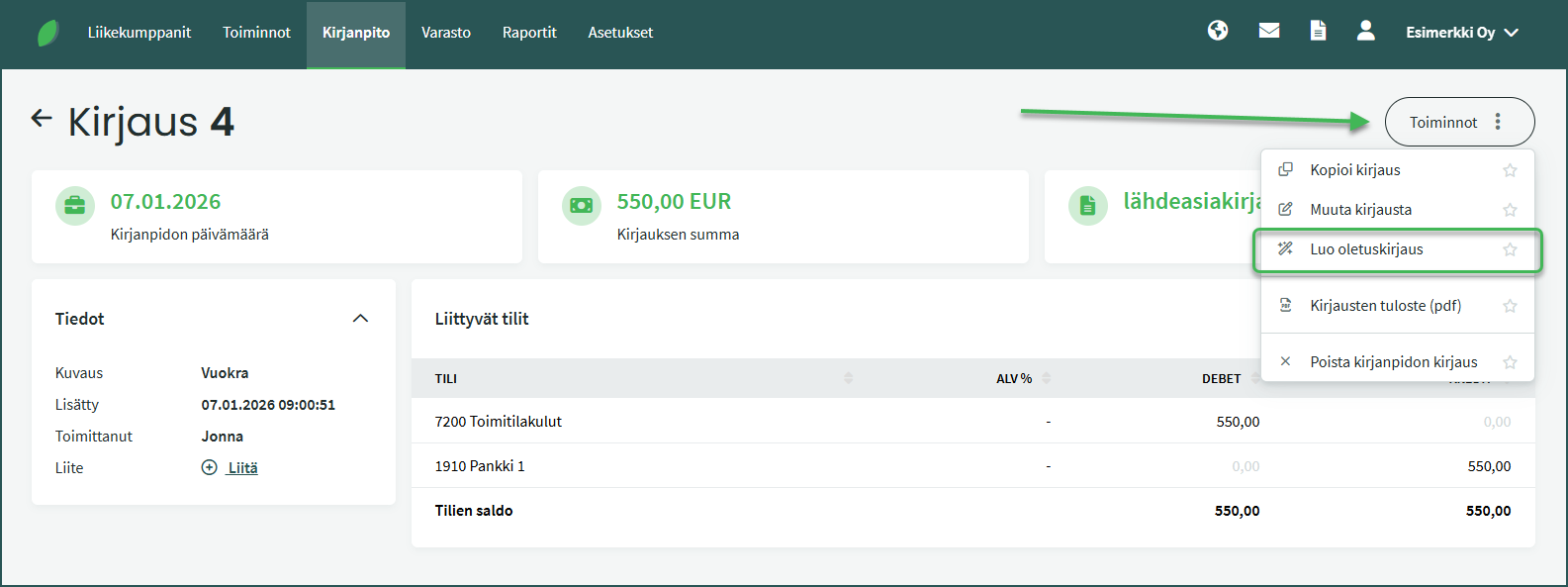This screenshot has height=587, width=1568.
Task: Choose Poista kirjanpidon kirjaus
Action: pyautogui.click(x=1393, y=362)
